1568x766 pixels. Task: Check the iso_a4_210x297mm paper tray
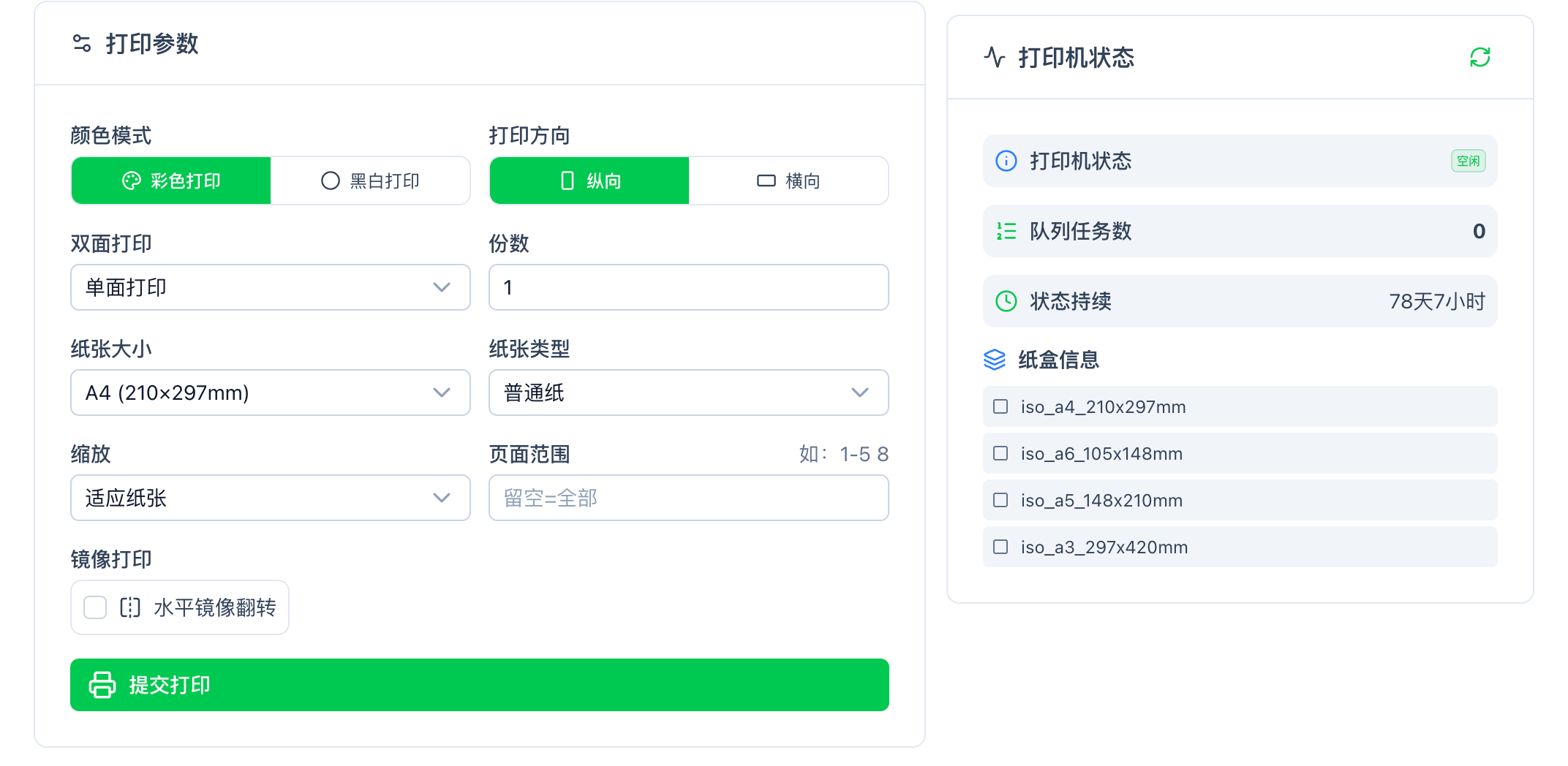click(x=1000, y=406)
